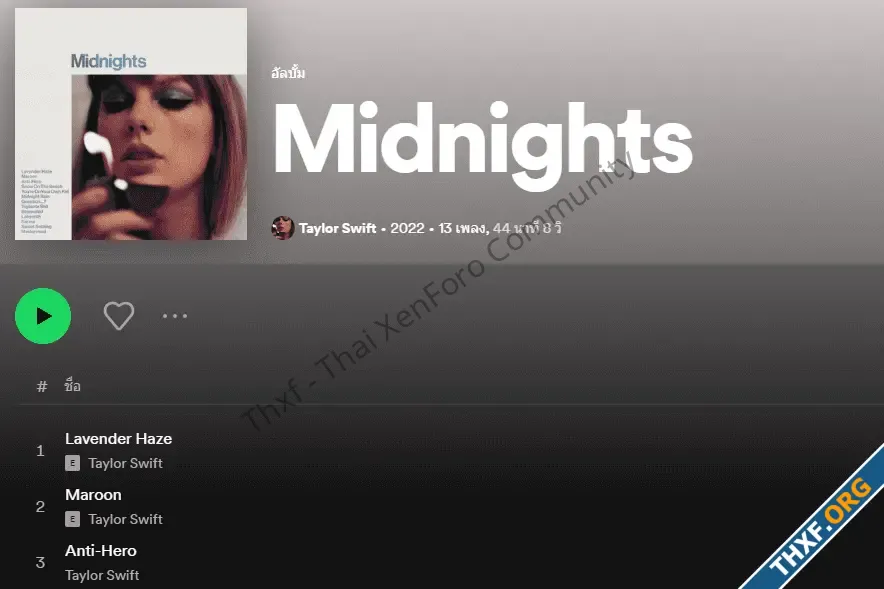Screen dimensions: 884x589
Task: Select the Anti-Hero track title
Action: 100,551
